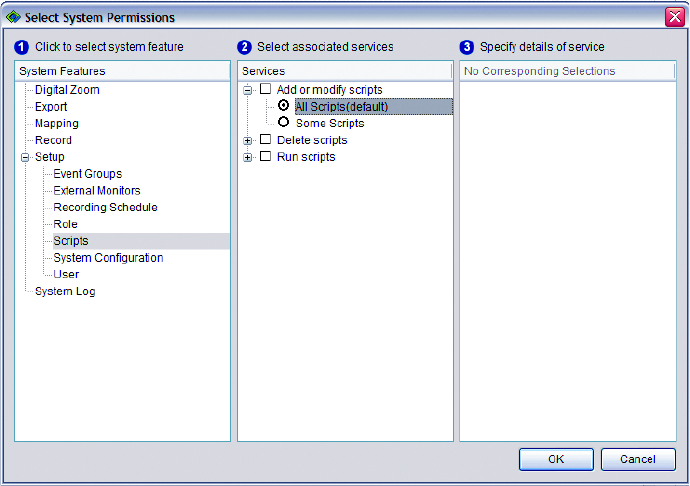The image size is (690, 486).
Task: Collapse the Add or modify scripts node
Action: pos(248,90)
